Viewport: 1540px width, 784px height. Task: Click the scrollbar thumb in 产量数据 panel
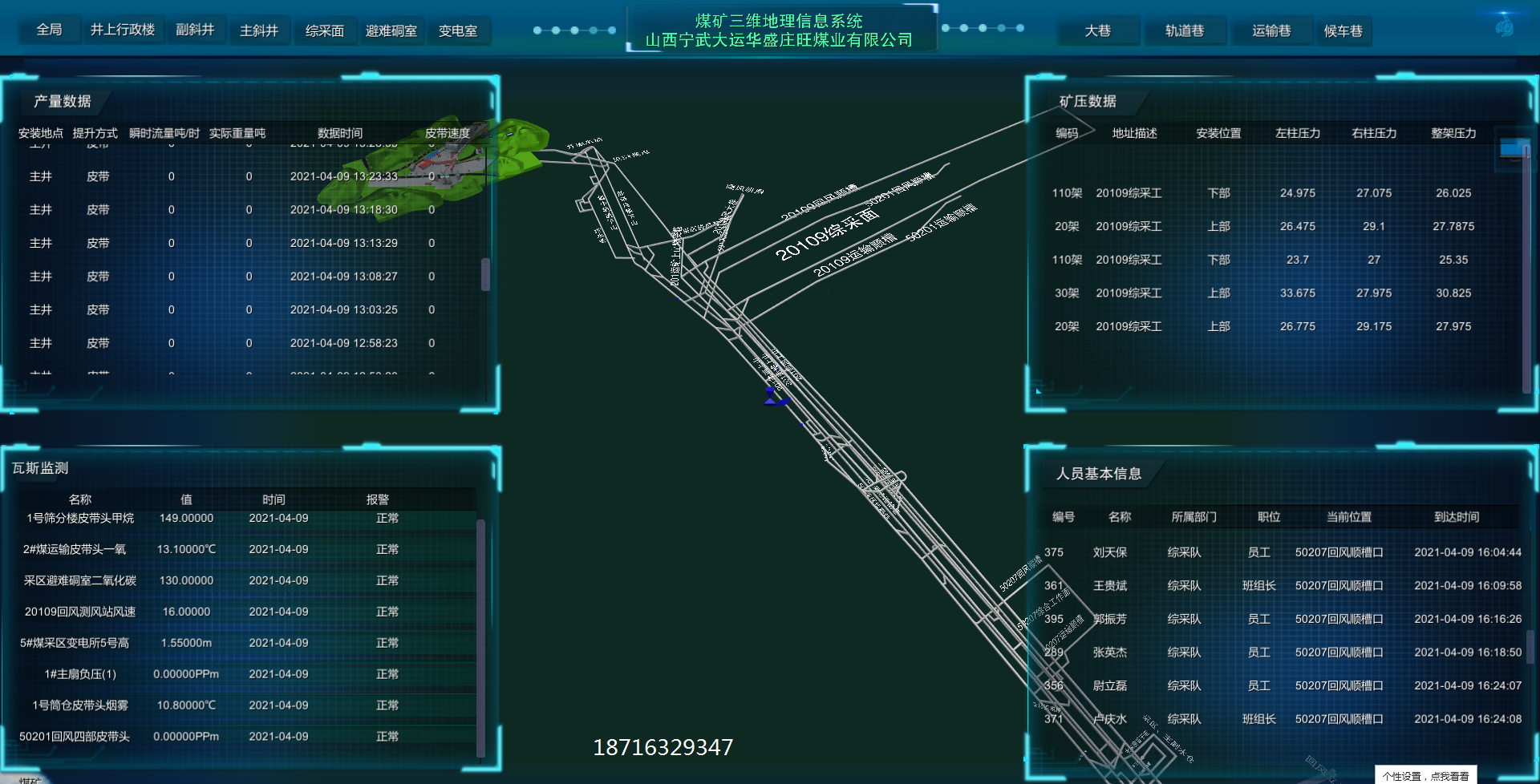[x=485, y=274]
